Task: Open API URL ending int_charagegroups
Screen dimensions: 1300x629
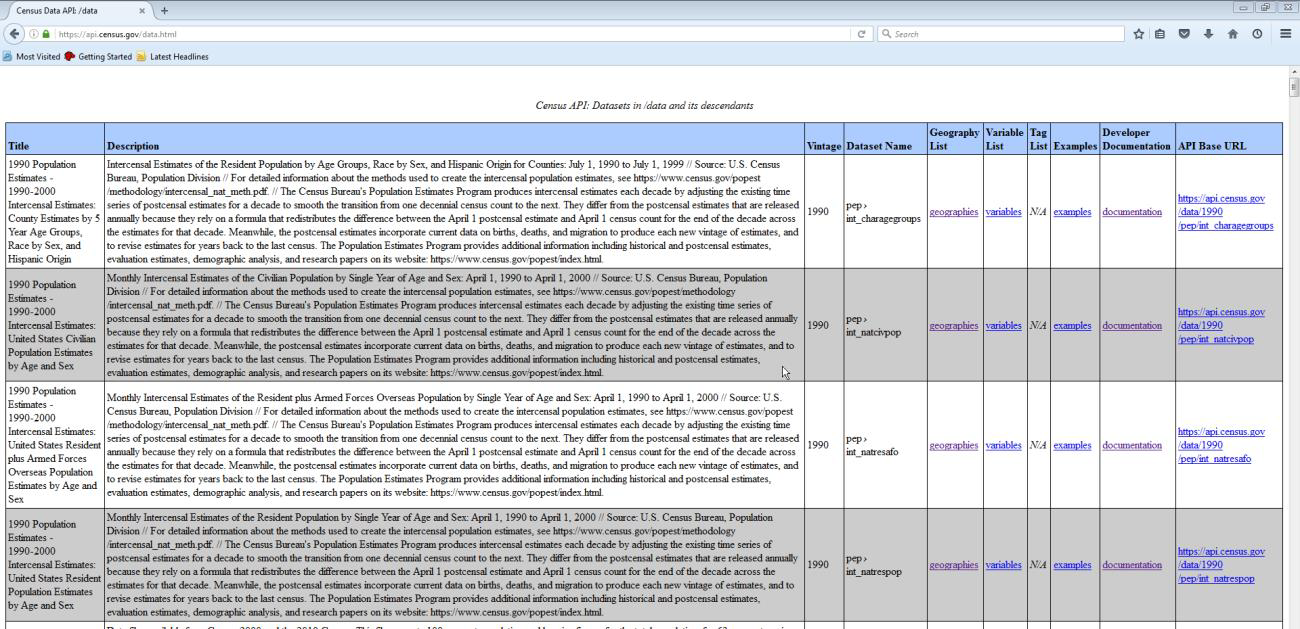Action: point(1225,212)
